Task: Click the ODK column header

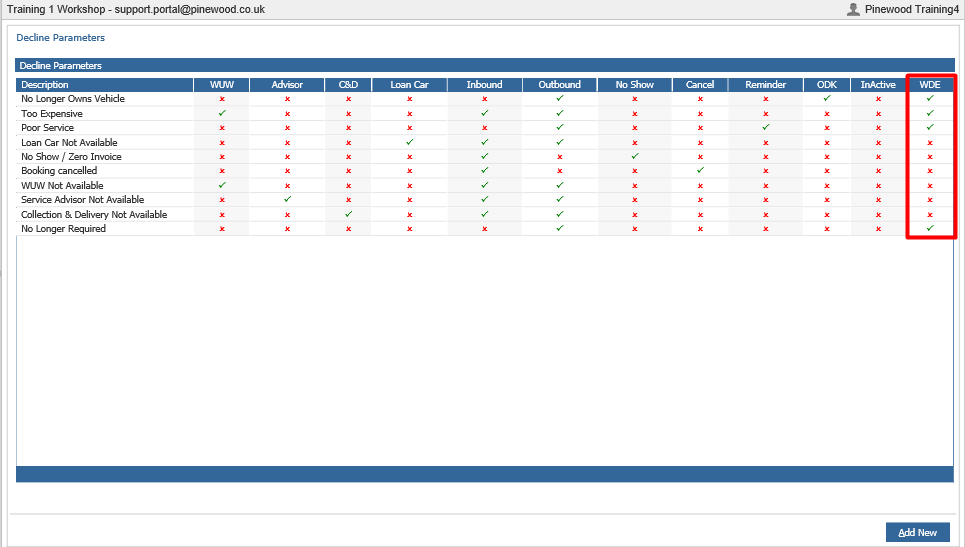Action: point(827,85)
